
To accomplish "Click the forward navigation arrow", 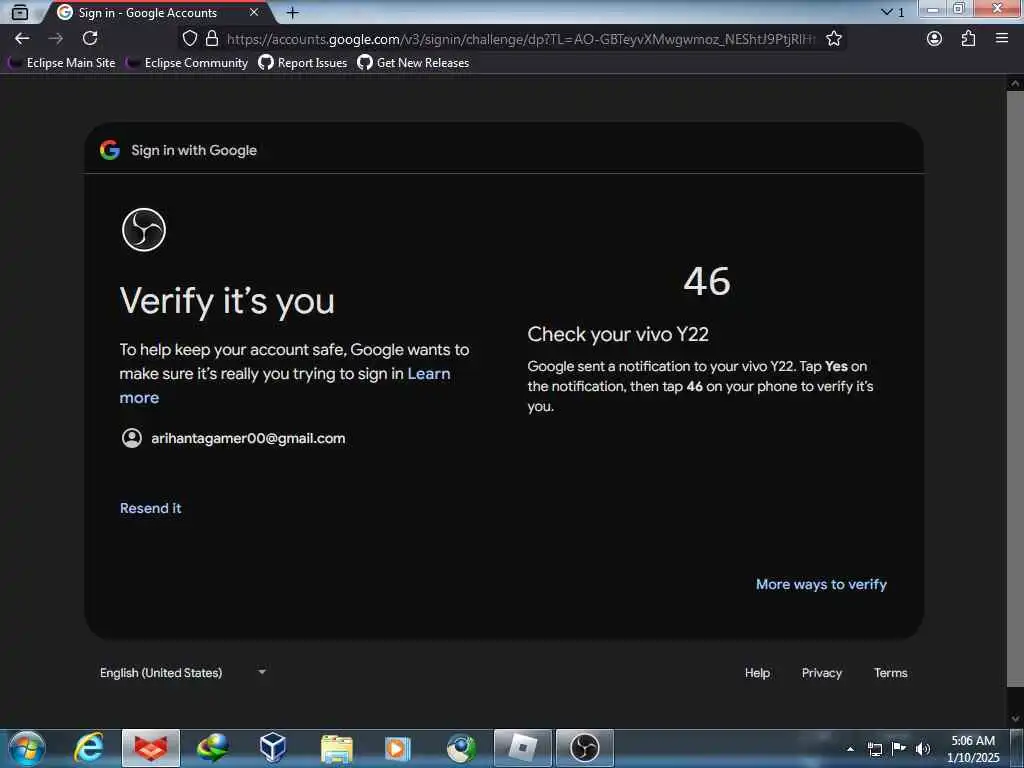I will click(x=56, y=39).
